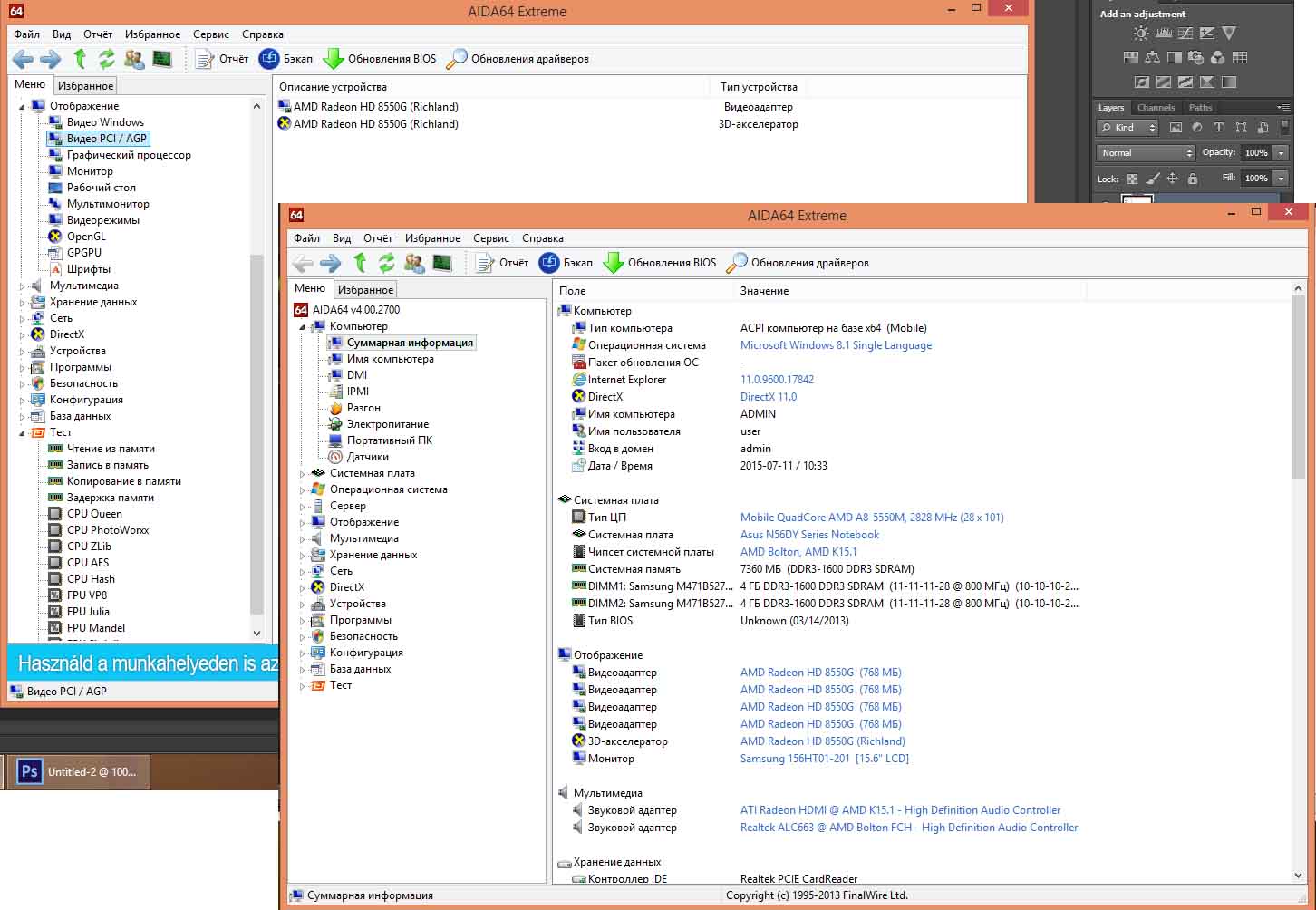Open the Normal blend mode dropdown

(x=1147, y=153)
